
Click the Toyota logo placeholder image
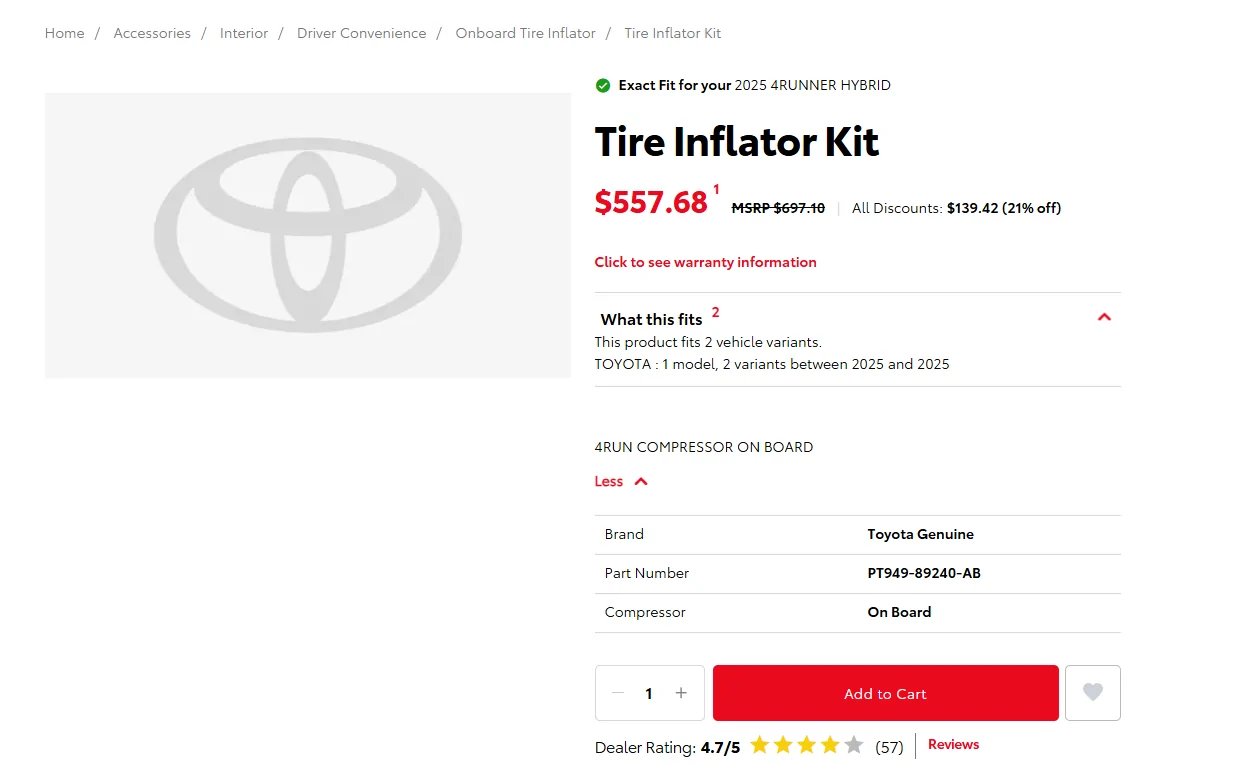pos(307,235)
